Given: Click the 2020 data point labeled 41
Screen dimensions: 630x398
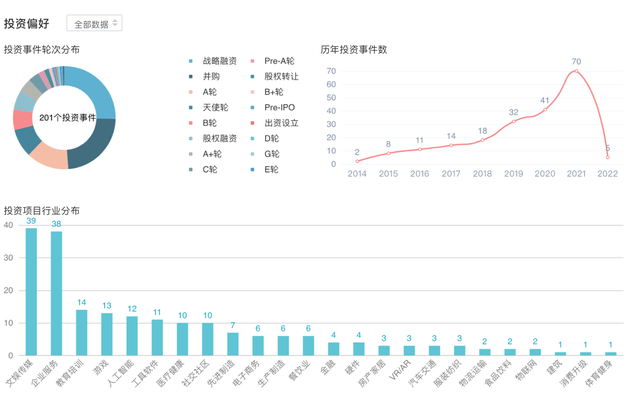Looking at the screenshot, I should pyautogui.click(x=545, y=110).
